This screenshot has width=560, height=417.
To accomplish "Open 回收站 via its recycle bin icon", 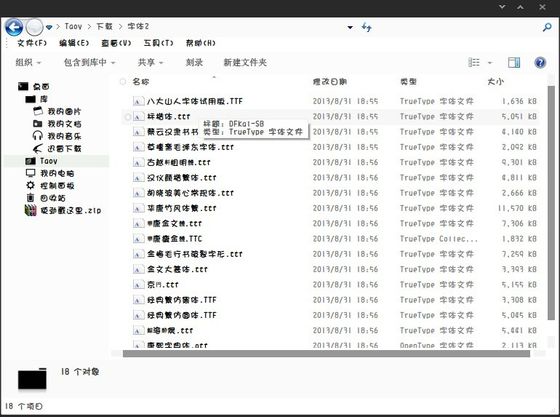I will point(30,197).
